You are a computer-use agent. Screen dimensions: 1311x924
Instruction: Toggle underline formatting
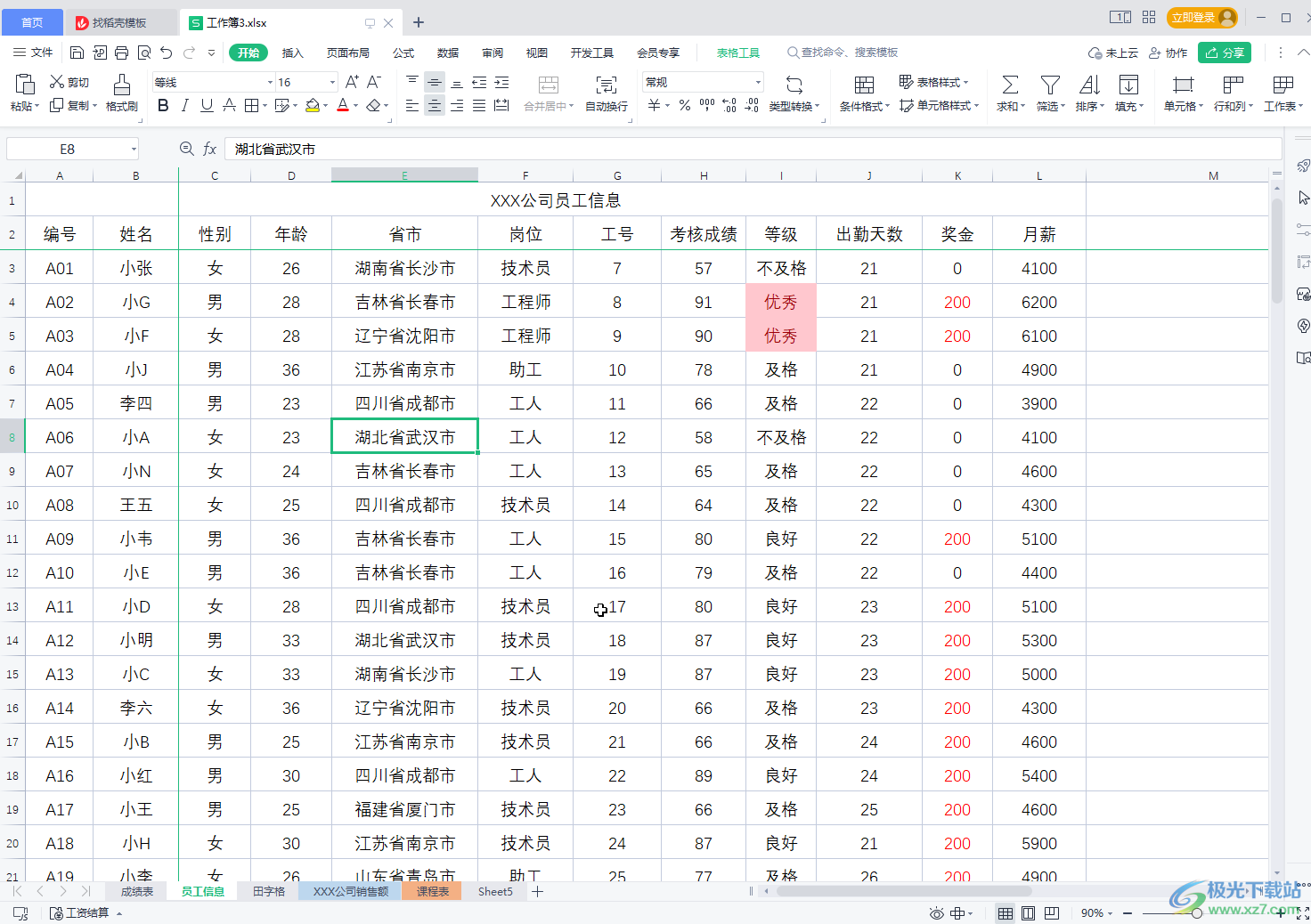click(x=207, y=105)
